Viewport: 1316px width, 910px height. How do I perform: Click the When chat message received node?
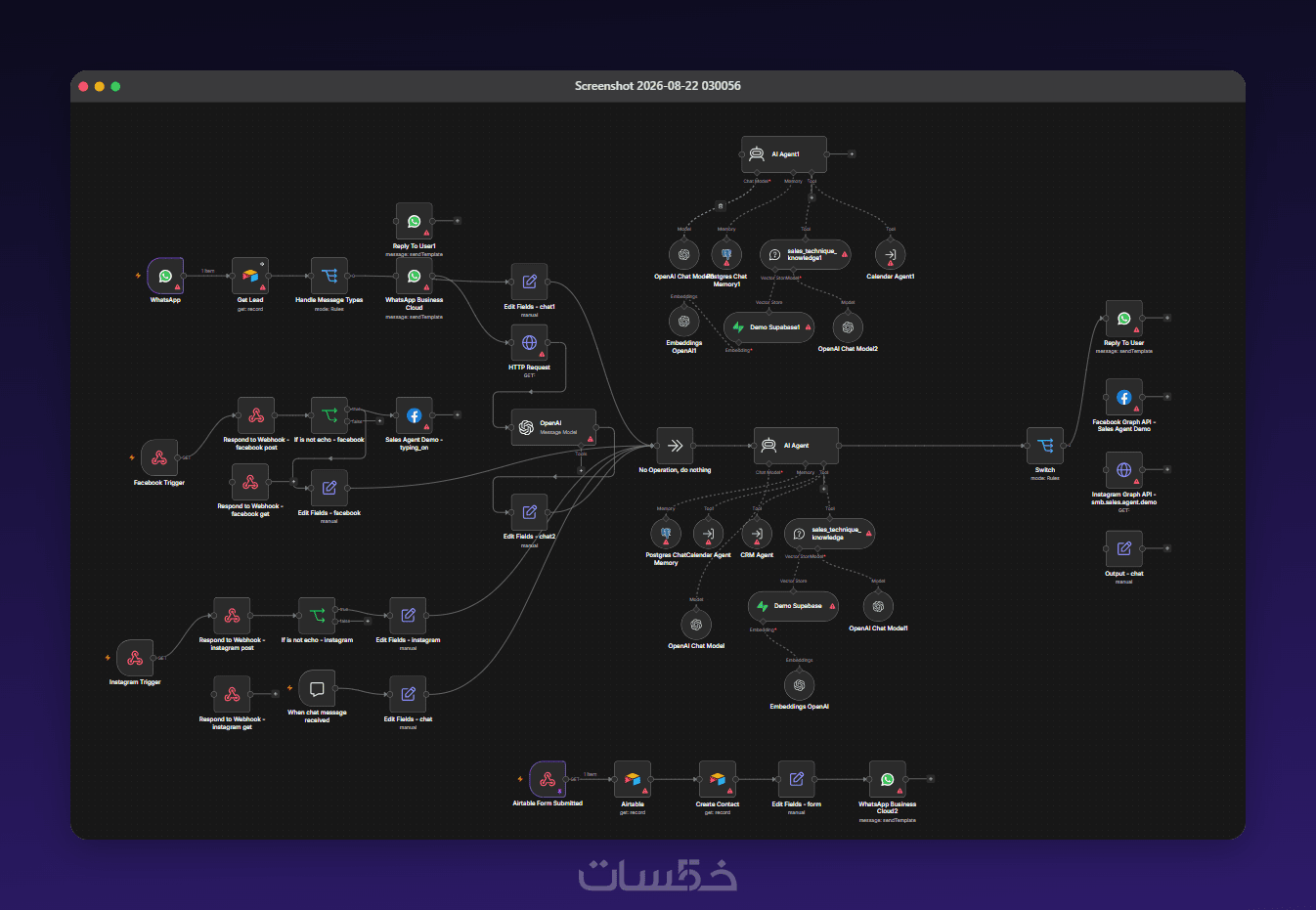317,688
